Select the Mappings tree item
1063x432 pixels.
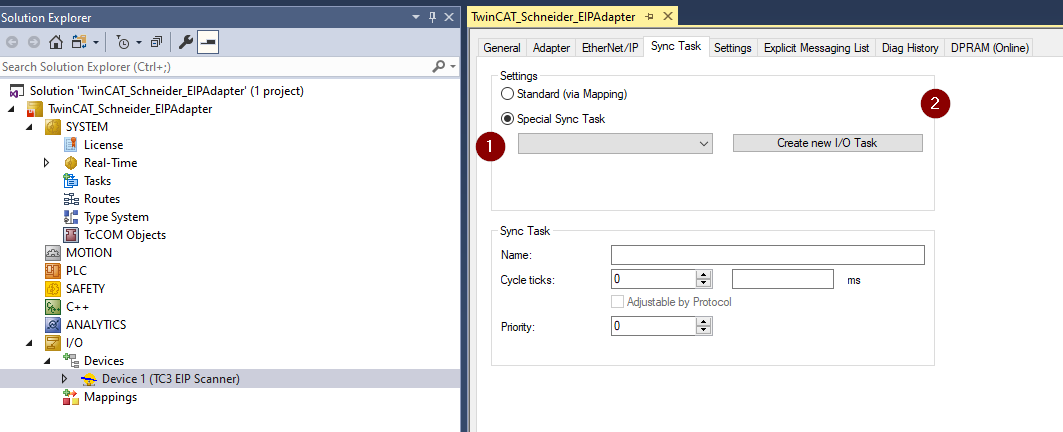pos(110,397)
